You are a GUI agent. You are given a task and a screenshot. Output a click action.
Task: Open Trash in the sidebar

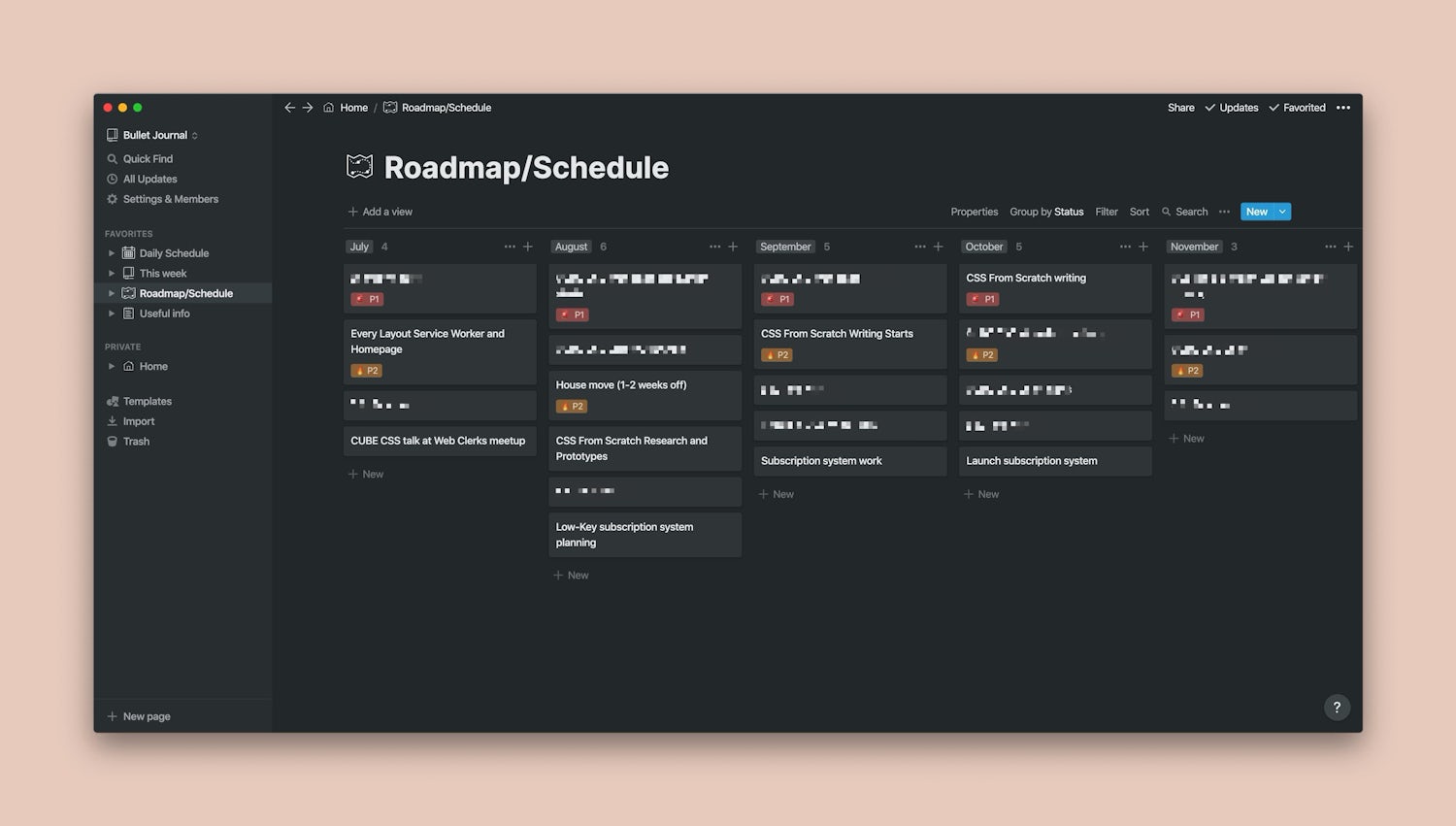[136, 442]
